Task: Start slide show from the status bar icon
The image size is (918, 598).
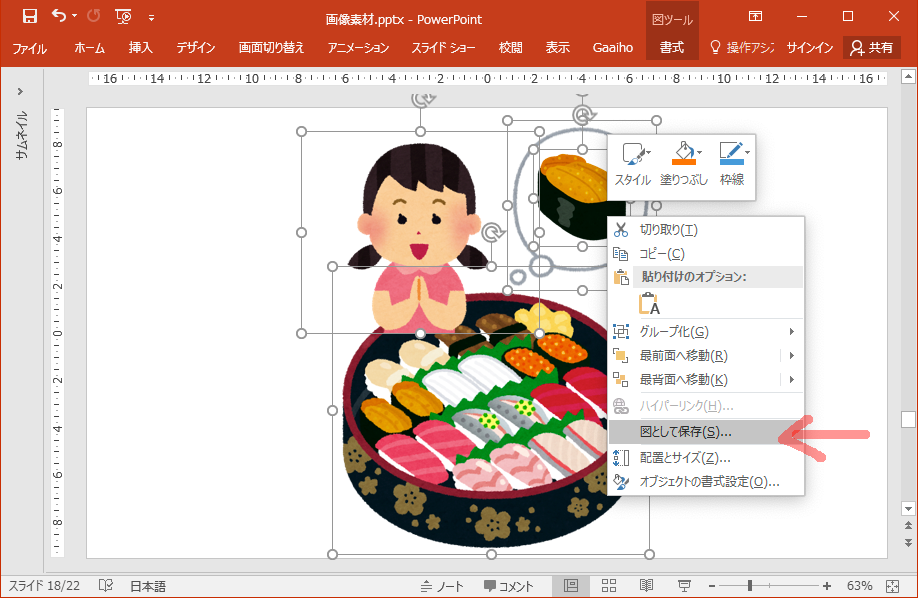Action: tap(686, 586)
